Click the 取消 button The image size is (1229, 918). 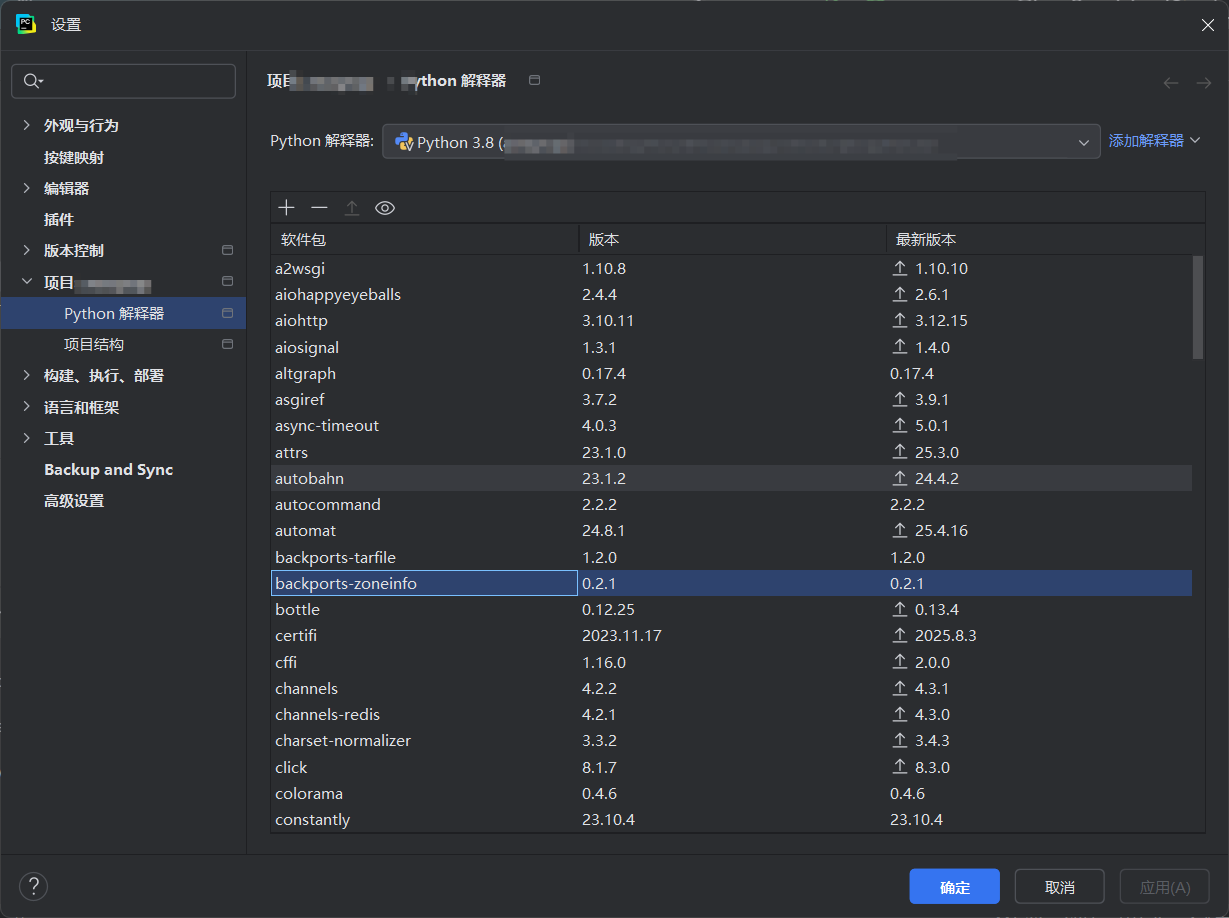[1059, 886]
